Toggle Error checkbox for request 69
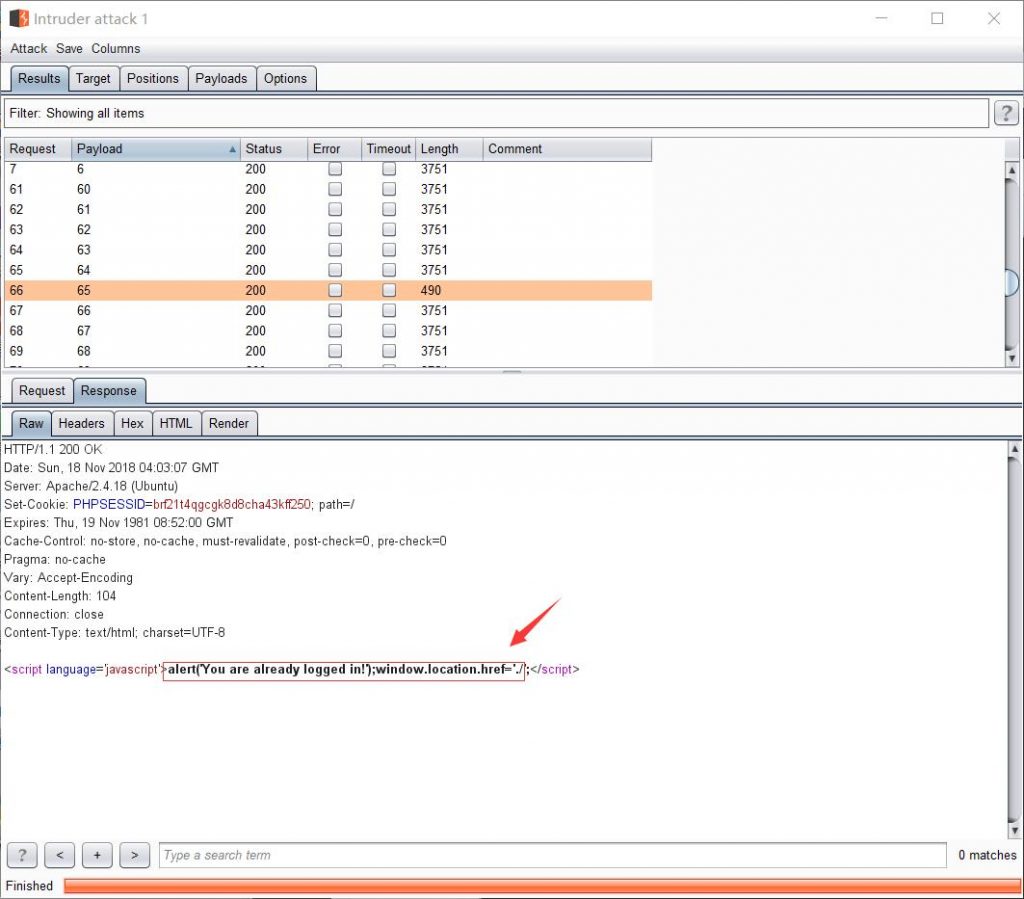The height and width of the screenshot is (899, 1024). click(335, 351)
